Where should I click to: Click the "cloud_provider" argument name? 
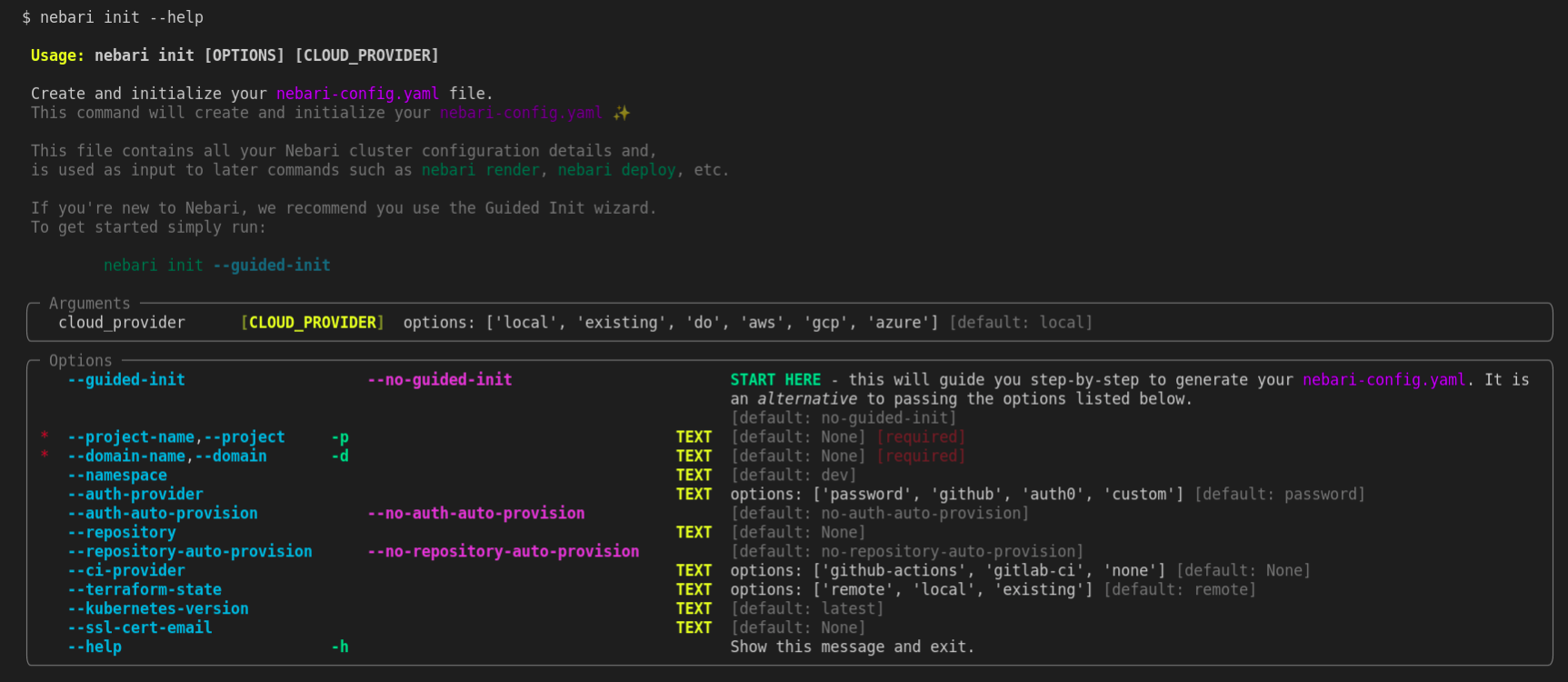[x=122, y=323]
